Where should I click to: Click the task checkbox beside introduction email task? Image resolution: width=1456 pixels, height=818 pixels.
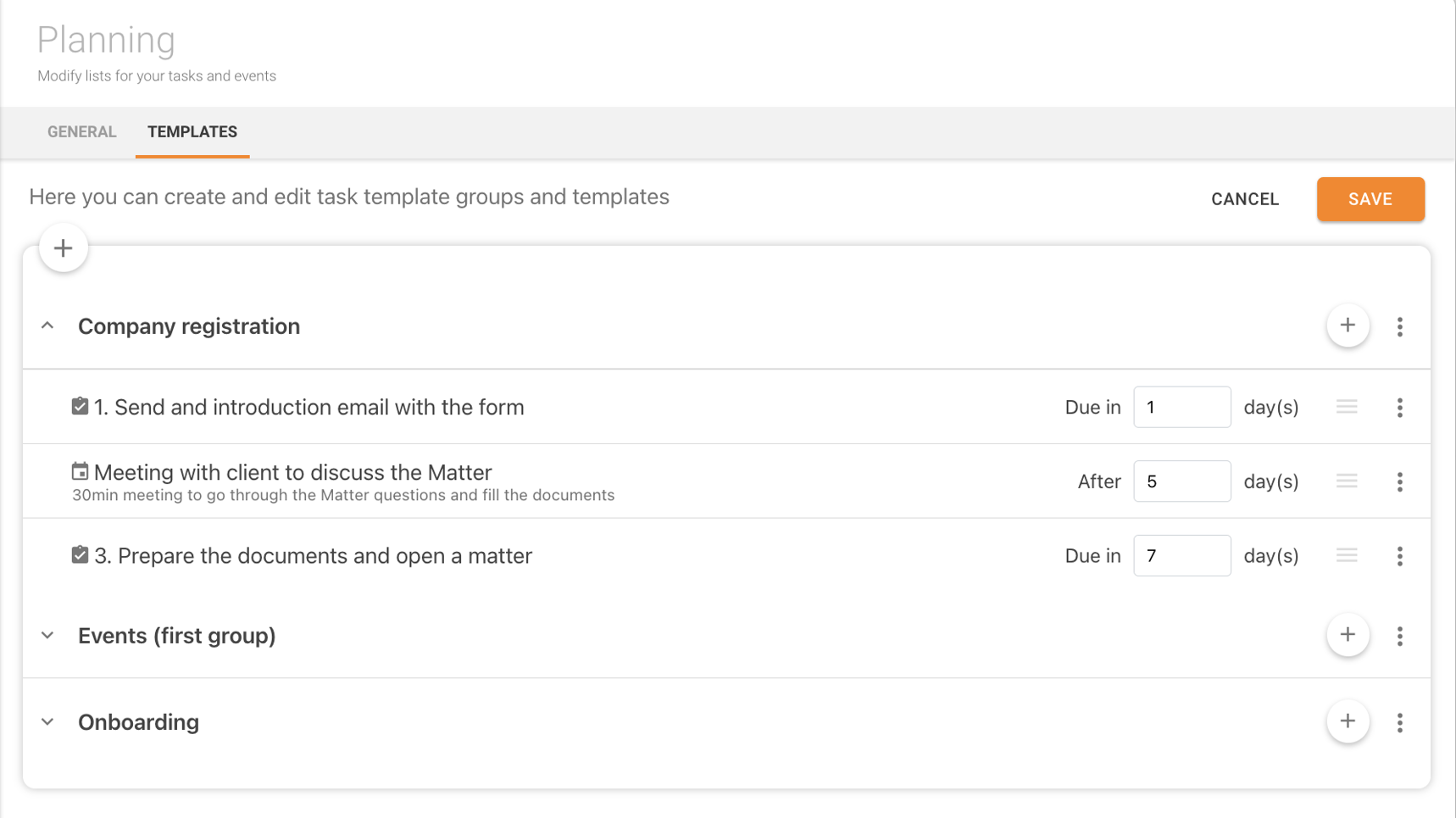pos(80,405)
